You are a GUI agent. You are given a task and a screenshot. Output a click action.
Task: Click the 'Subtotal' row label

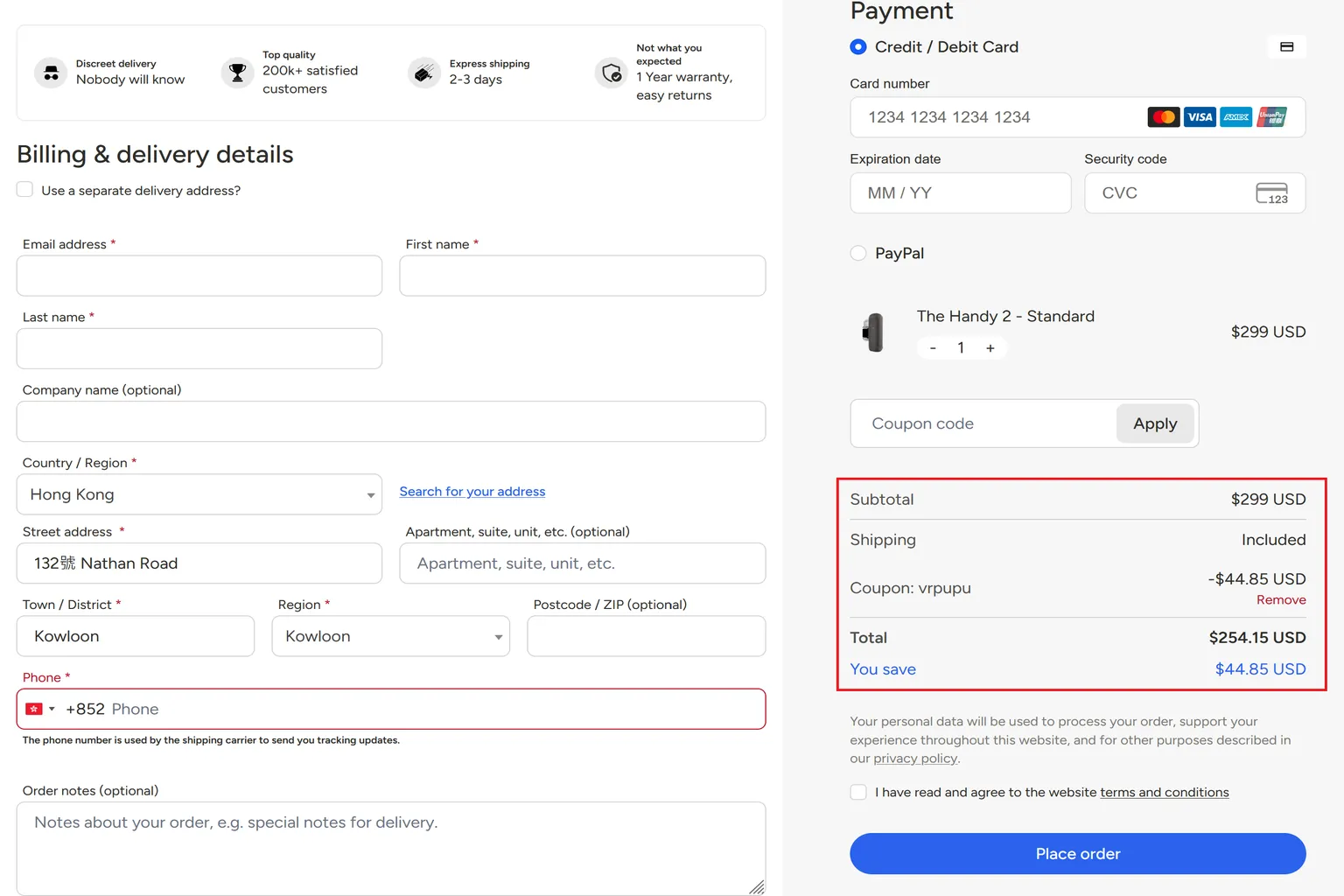[882, 500]
